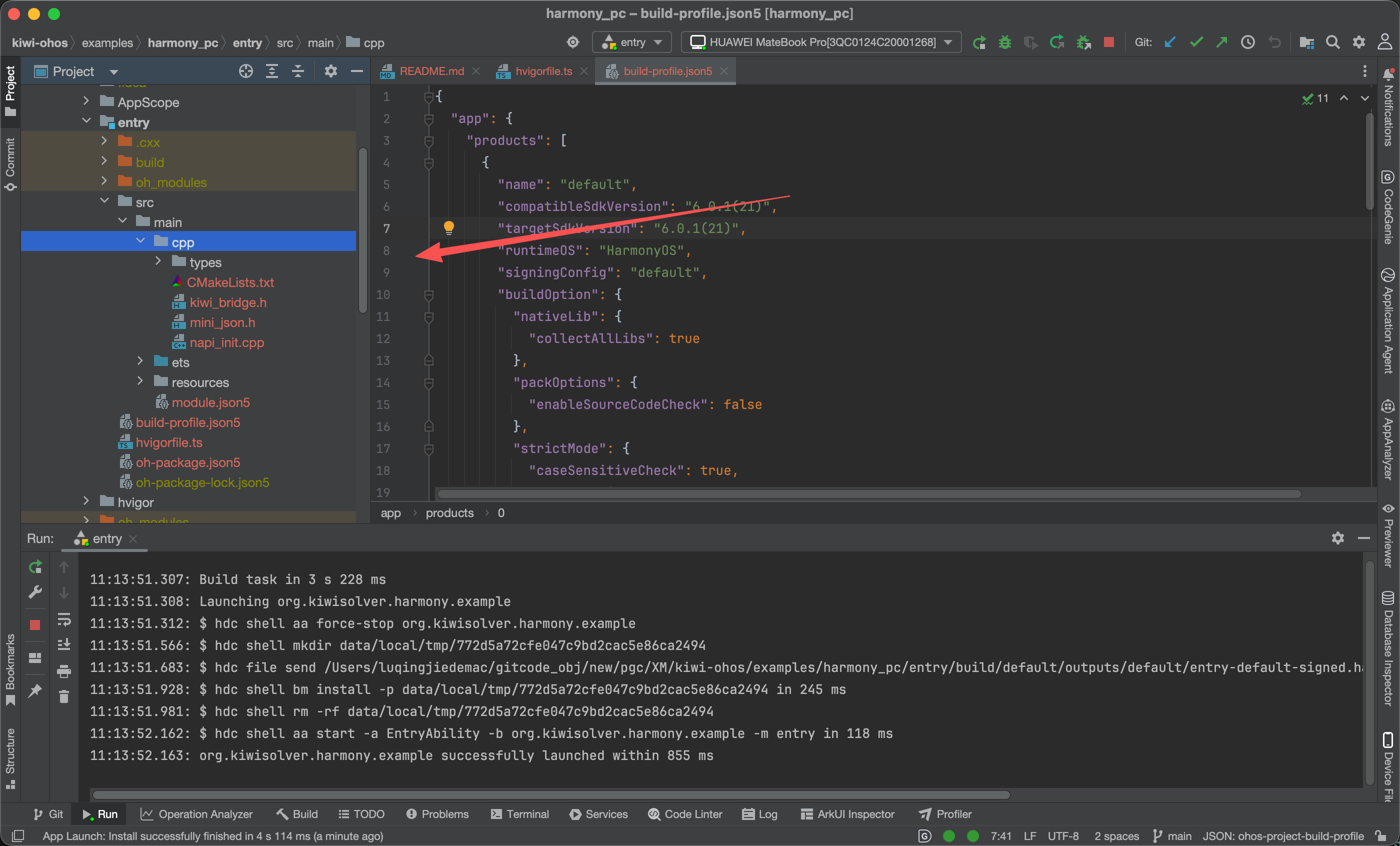The width and height of the screenshot is (1400, 846).
Task: Open the Code Linter tab
Action: click(x=685, y=814)
